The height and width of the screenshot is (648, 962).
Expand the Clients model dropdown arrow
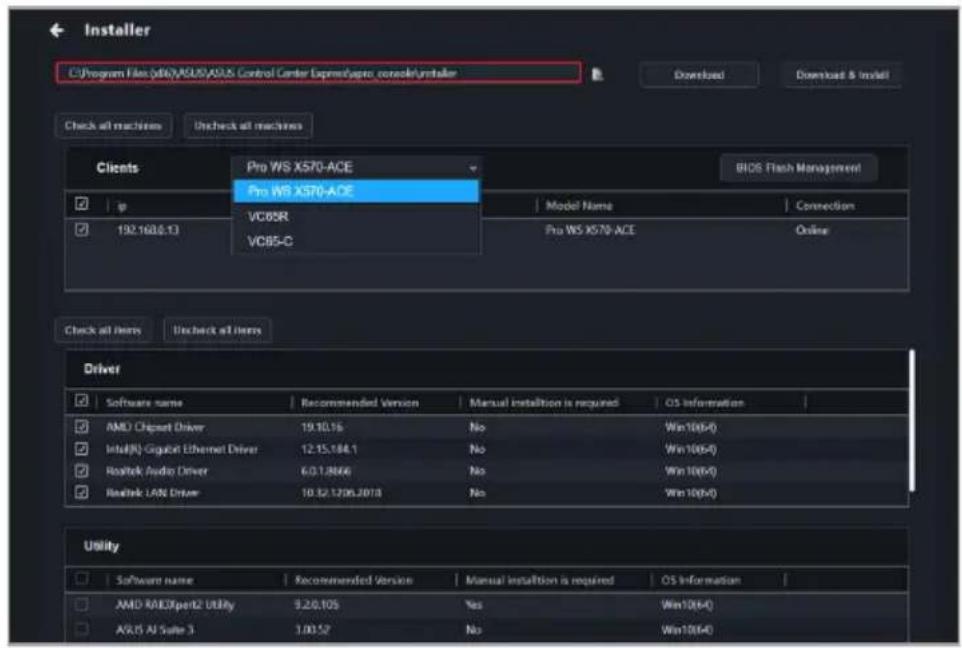click(x=472, y=168)
